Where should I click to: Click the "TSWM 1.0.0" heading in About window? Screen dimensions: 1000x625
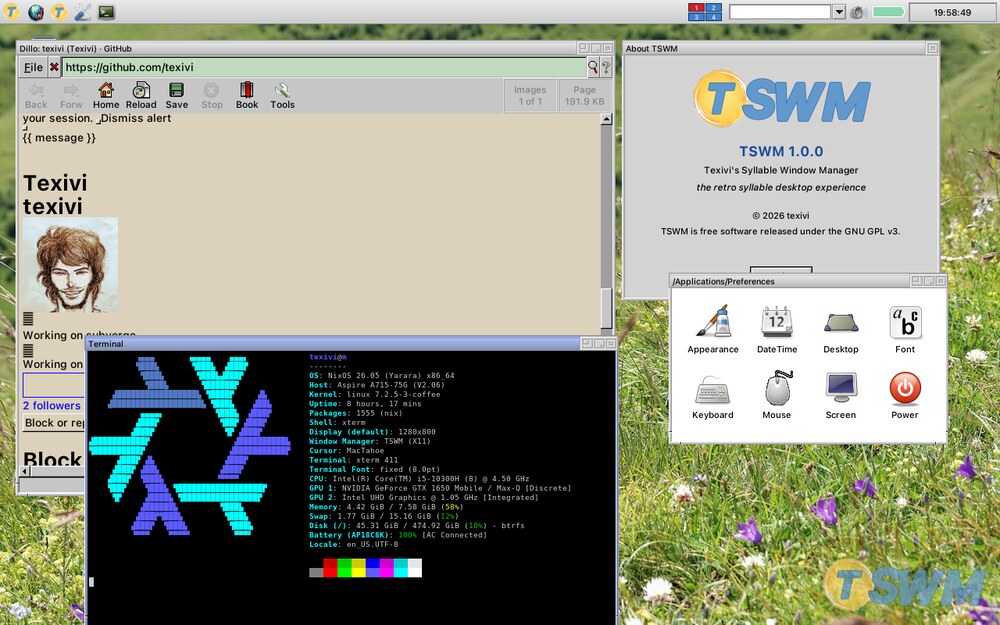(x=781, y=151)
